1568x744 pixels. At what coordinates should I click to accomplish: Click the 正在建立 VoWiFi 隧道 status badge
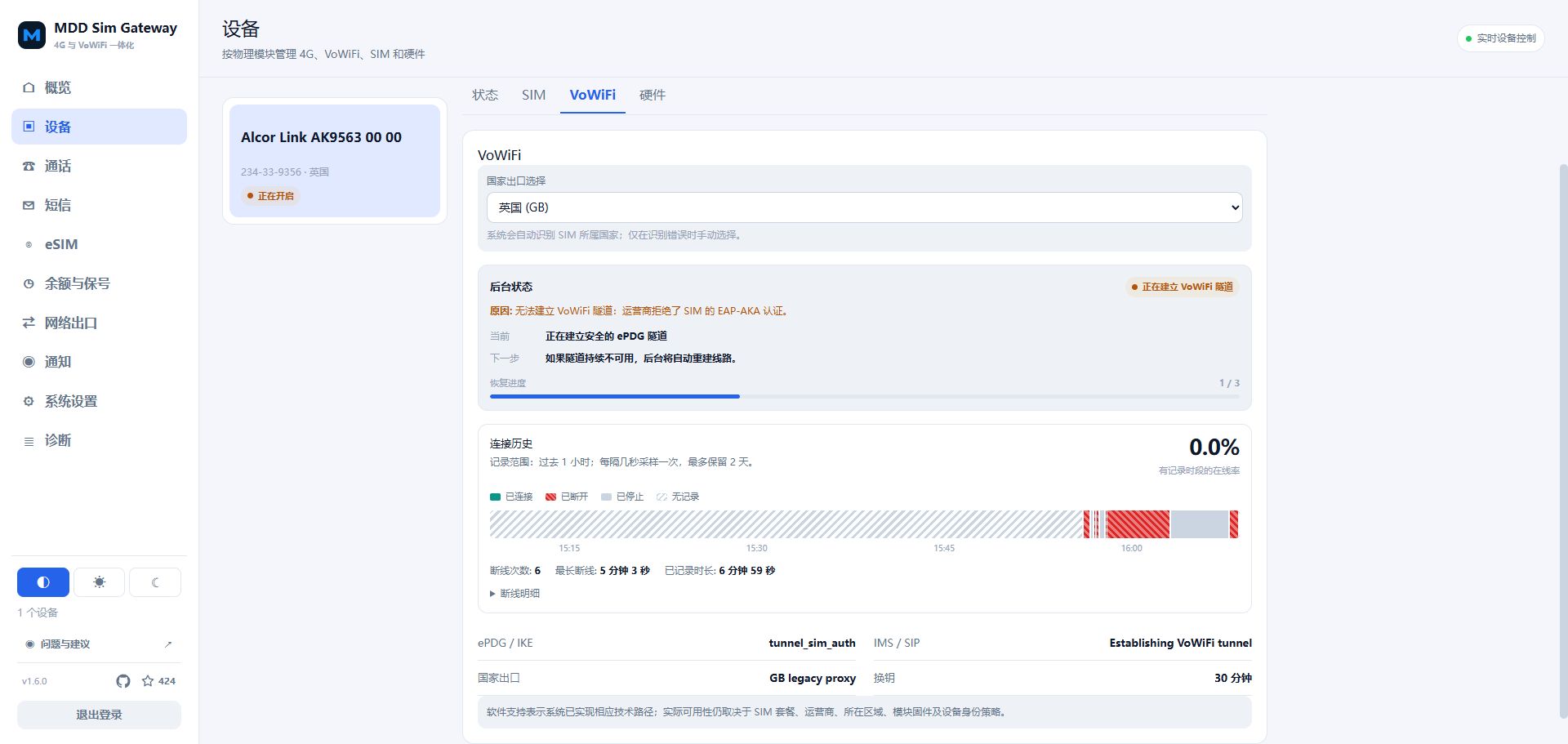1182,287
